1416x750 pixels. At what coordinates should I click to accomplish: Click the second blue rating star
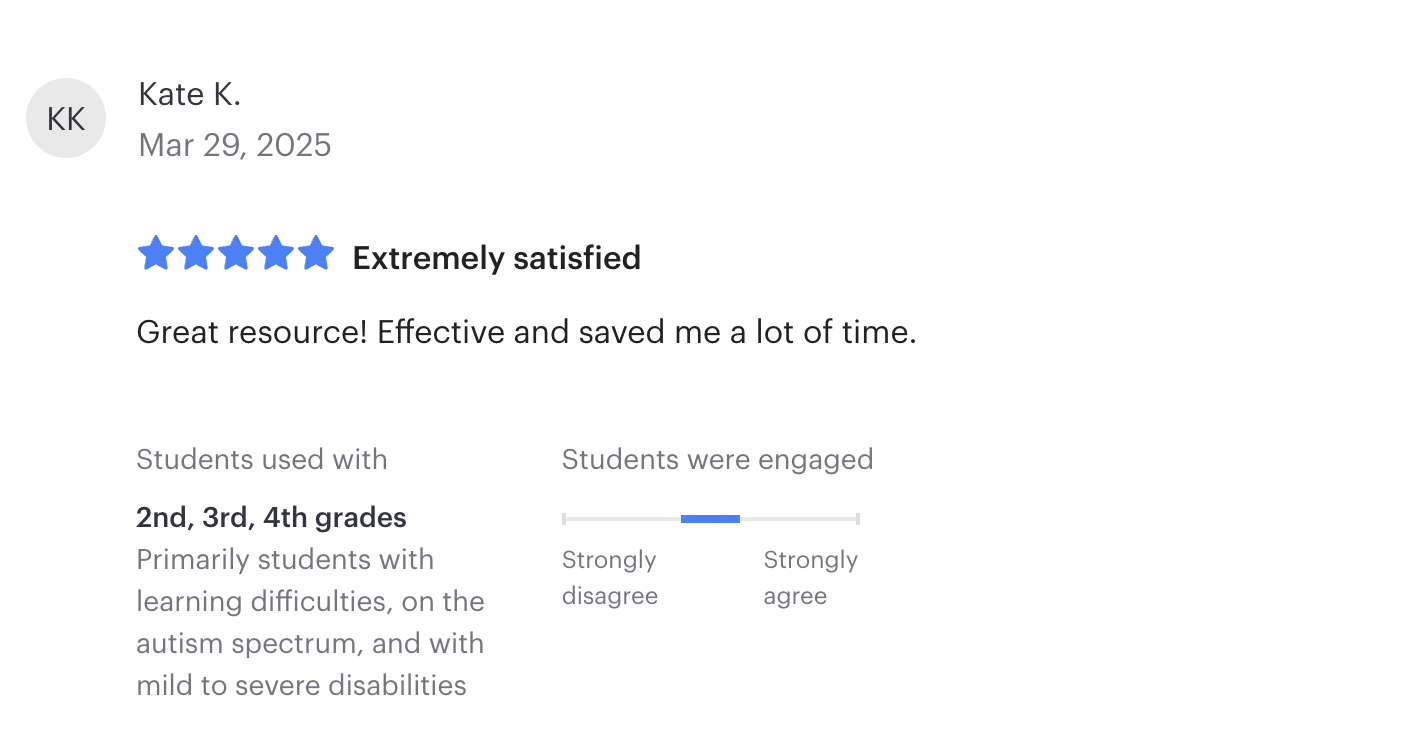pyautogui.click(x=196, y=253)
